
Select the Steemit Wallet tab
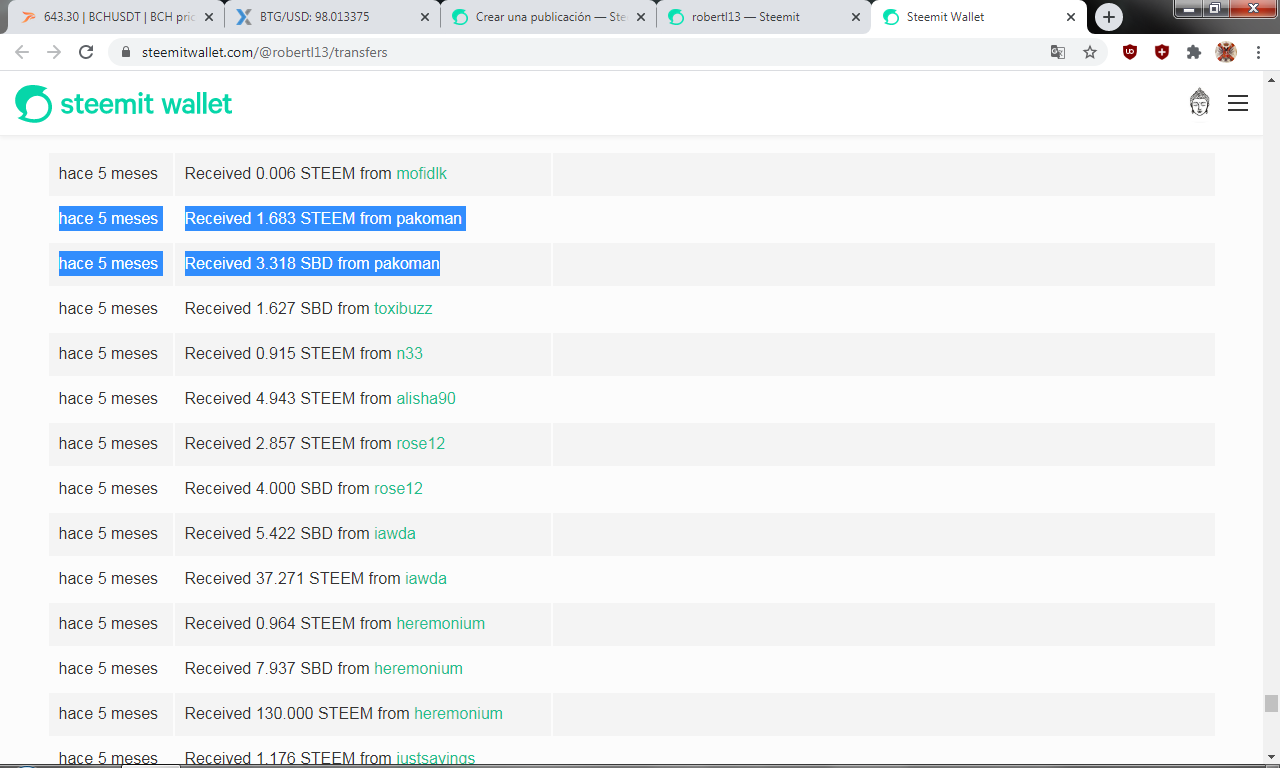tap(980, 17)
